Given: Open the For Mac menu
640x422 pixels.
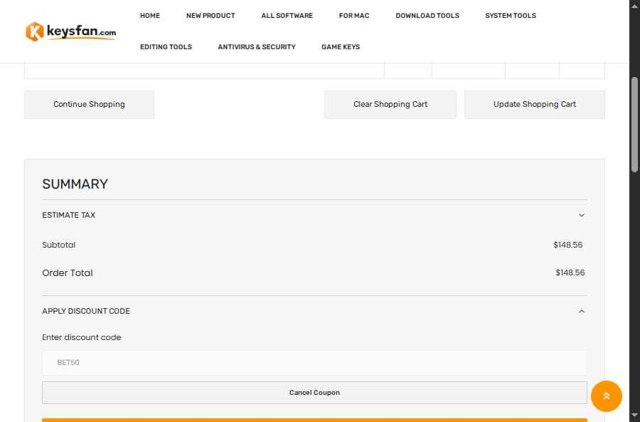Looking at the screenshot, I should (x=354, y=16).
